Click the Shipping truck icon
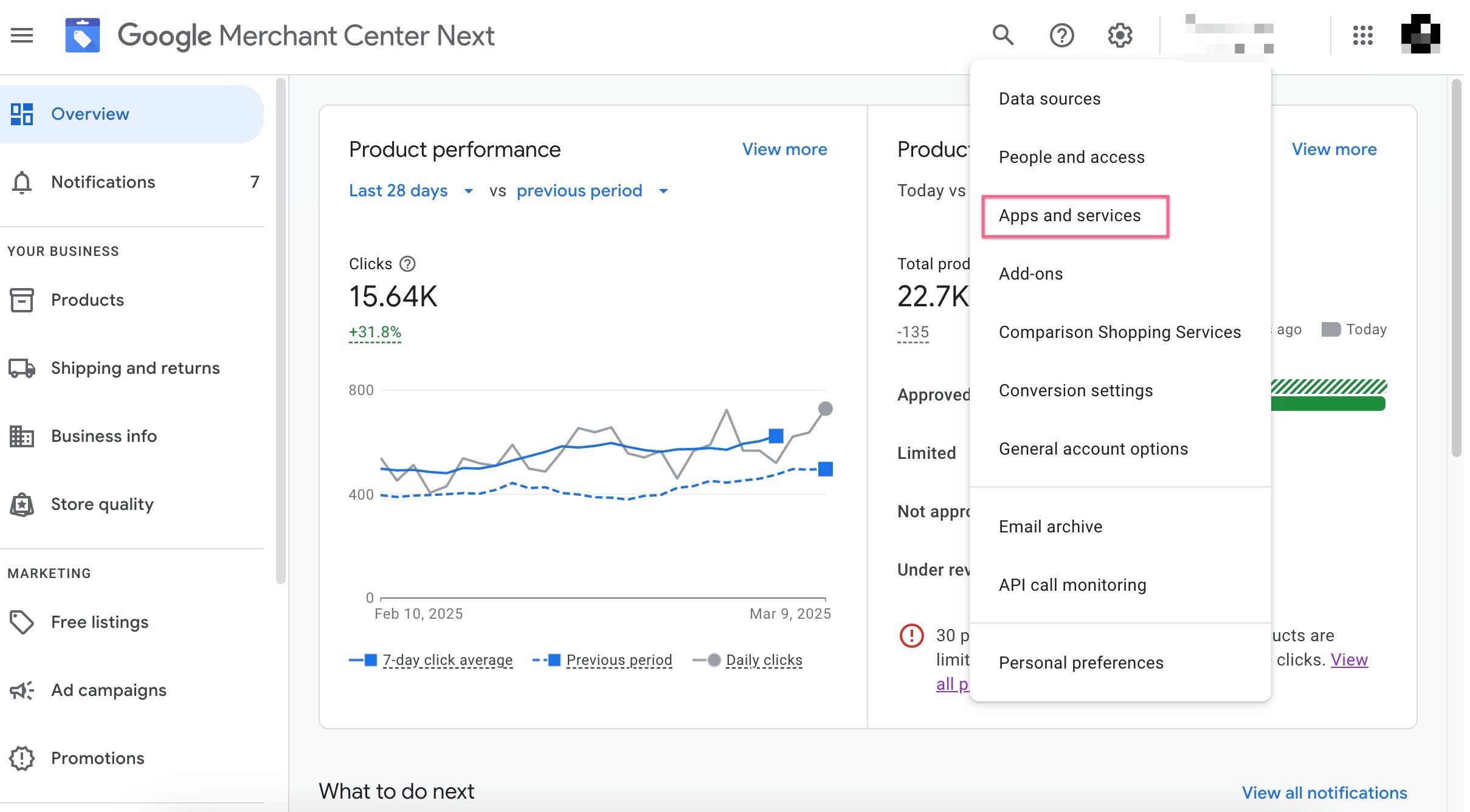 tap(22, 368)
